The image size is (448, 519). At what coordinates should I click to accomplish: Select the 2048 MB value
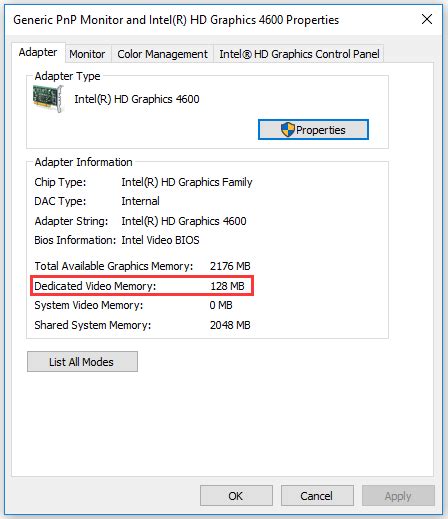230,325
